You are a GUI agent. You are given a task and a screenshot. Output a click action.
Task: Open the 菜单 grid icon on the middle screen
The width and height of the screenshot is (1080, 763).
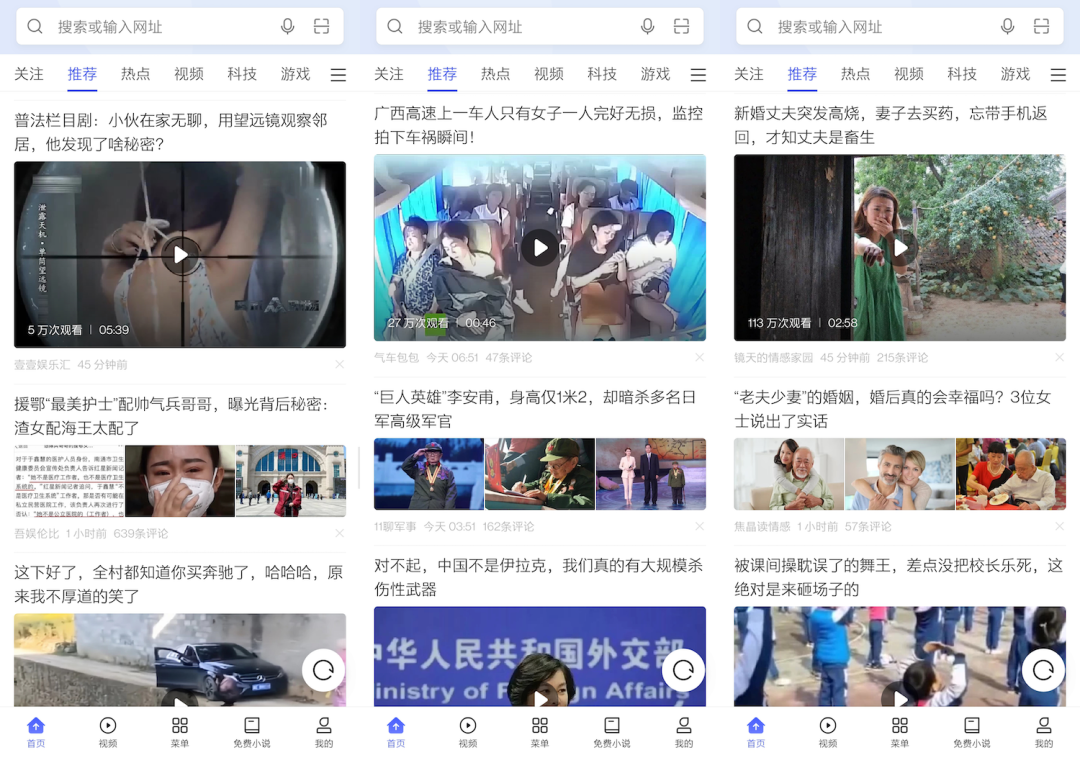coord(540,725)
